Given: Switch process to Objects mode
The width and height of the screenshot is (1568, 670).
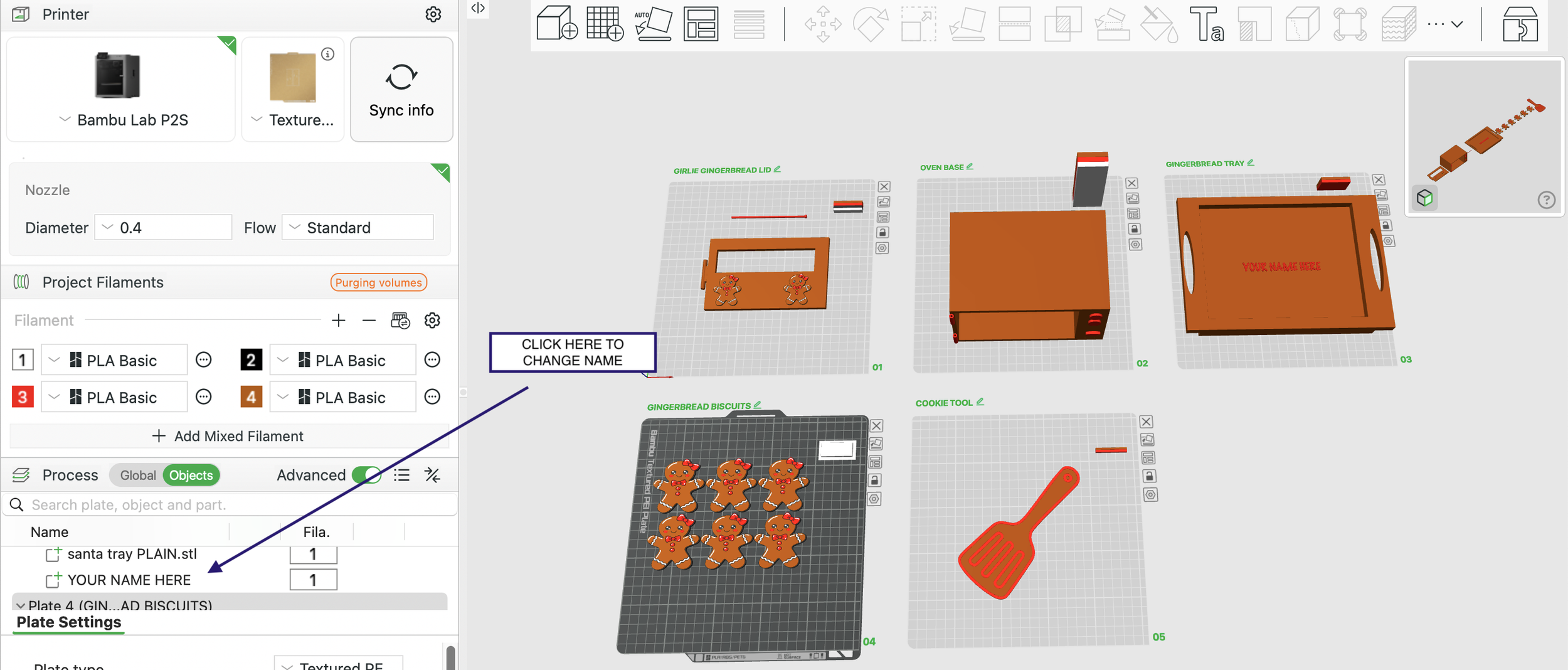Looking at the screenshot, I should click(x=191, y=475).
